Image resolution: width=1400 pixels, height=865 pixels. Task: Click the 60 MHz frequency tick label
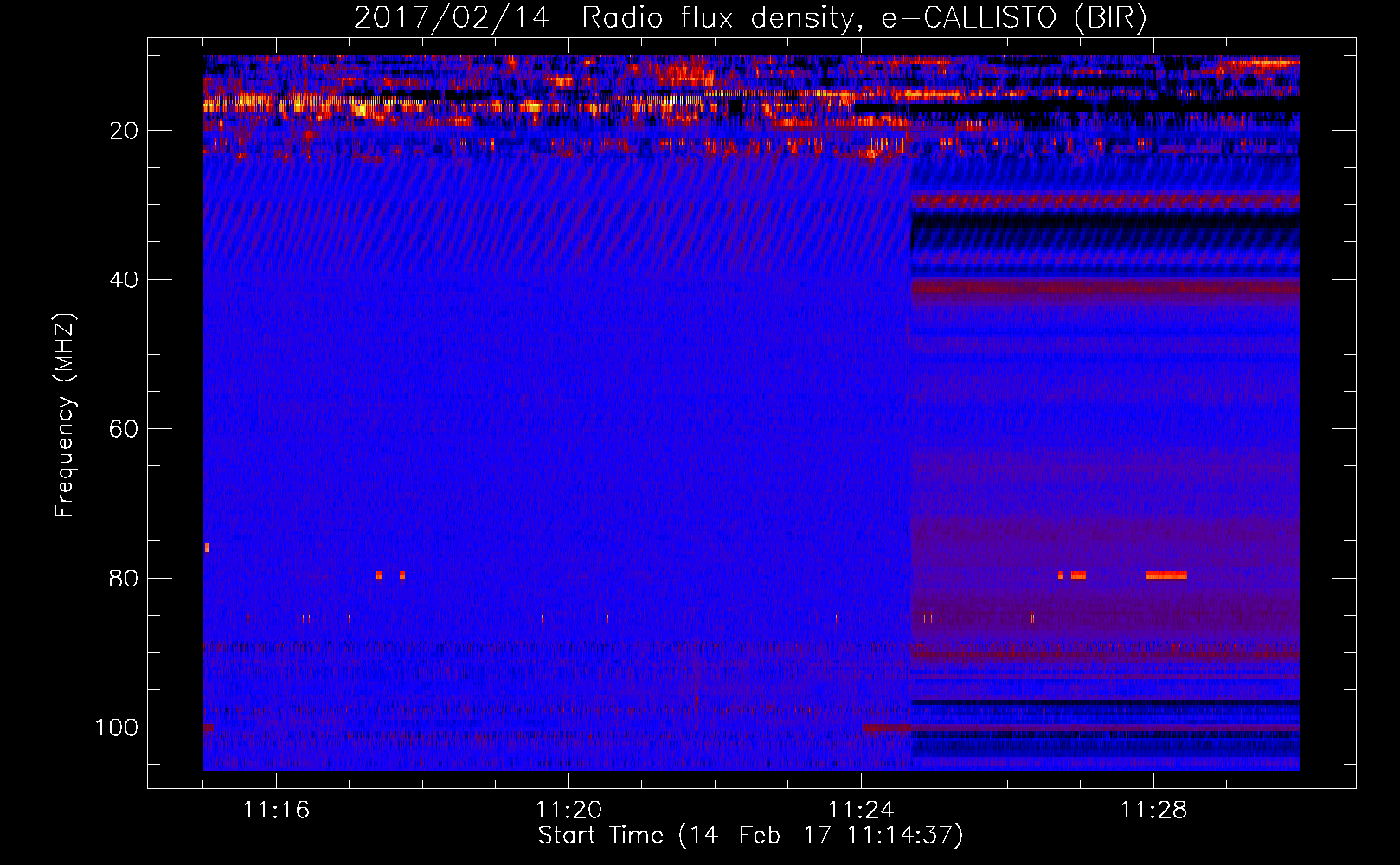124,429
